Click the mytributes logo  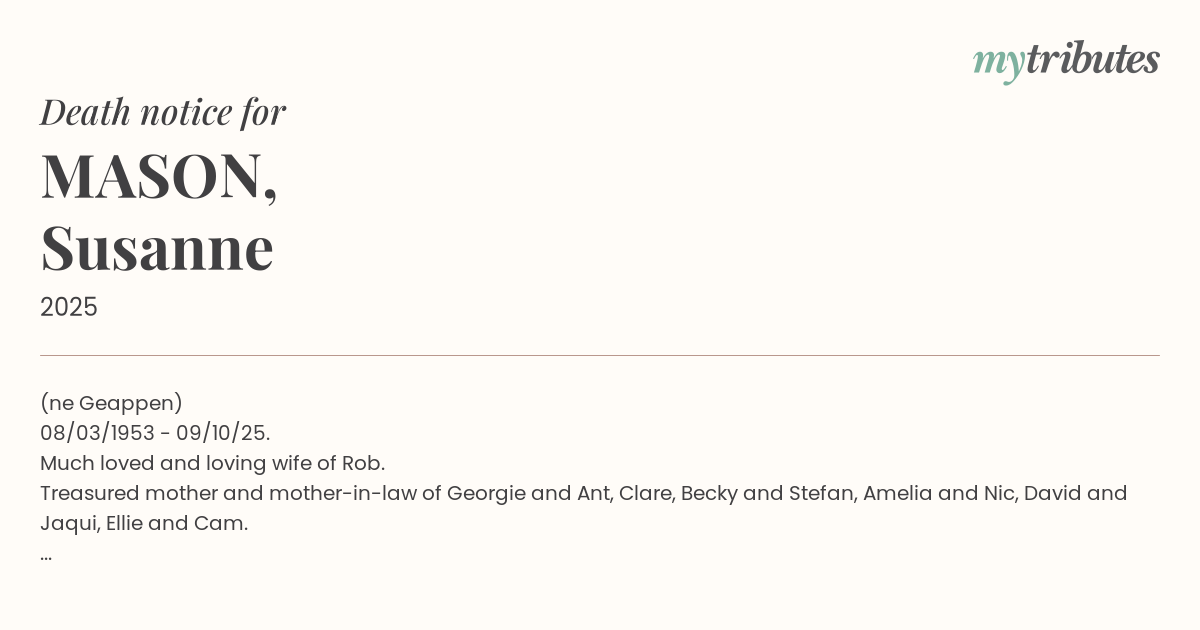point(1066,60)
